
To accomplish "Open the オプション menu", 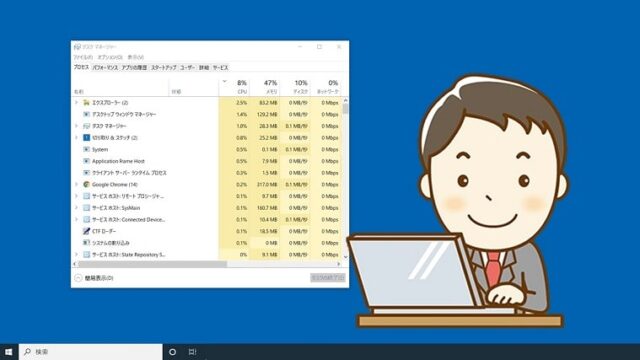I will point(110,57).
